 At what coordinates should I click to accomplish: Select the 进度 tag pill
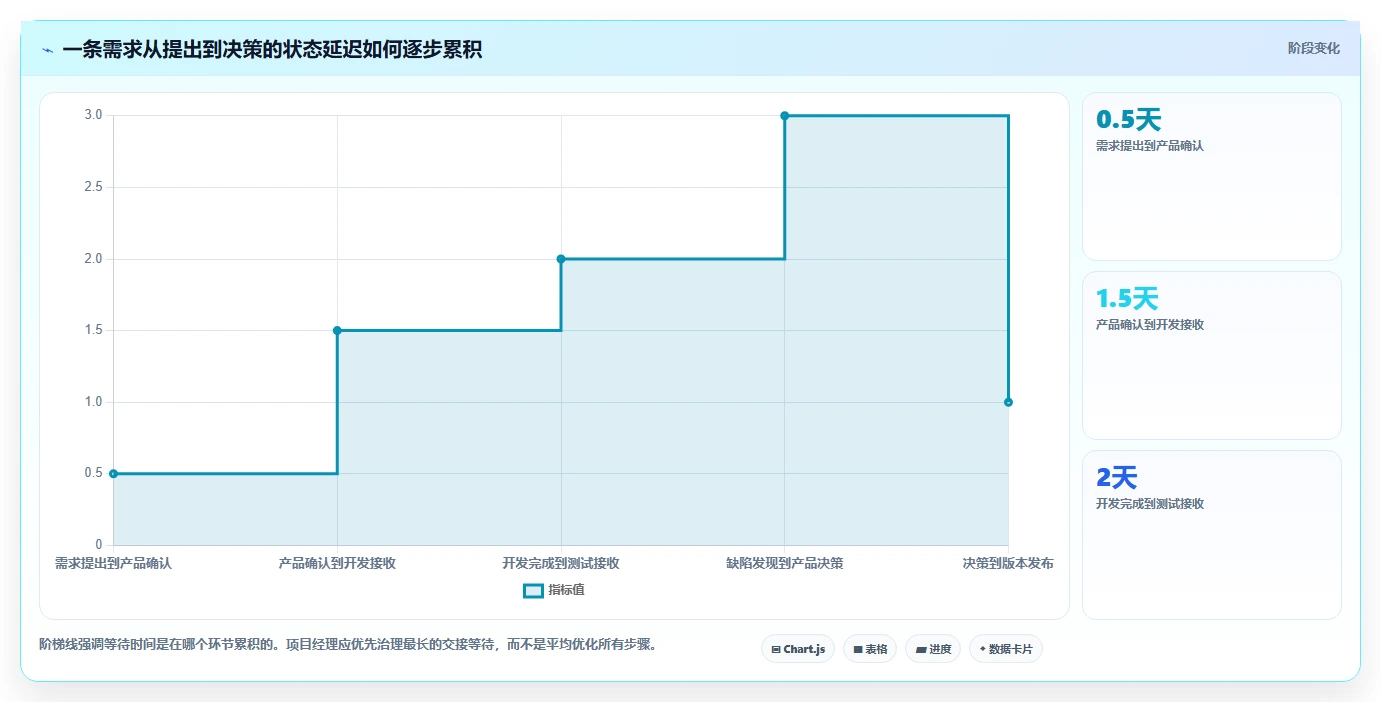[933, 649]
